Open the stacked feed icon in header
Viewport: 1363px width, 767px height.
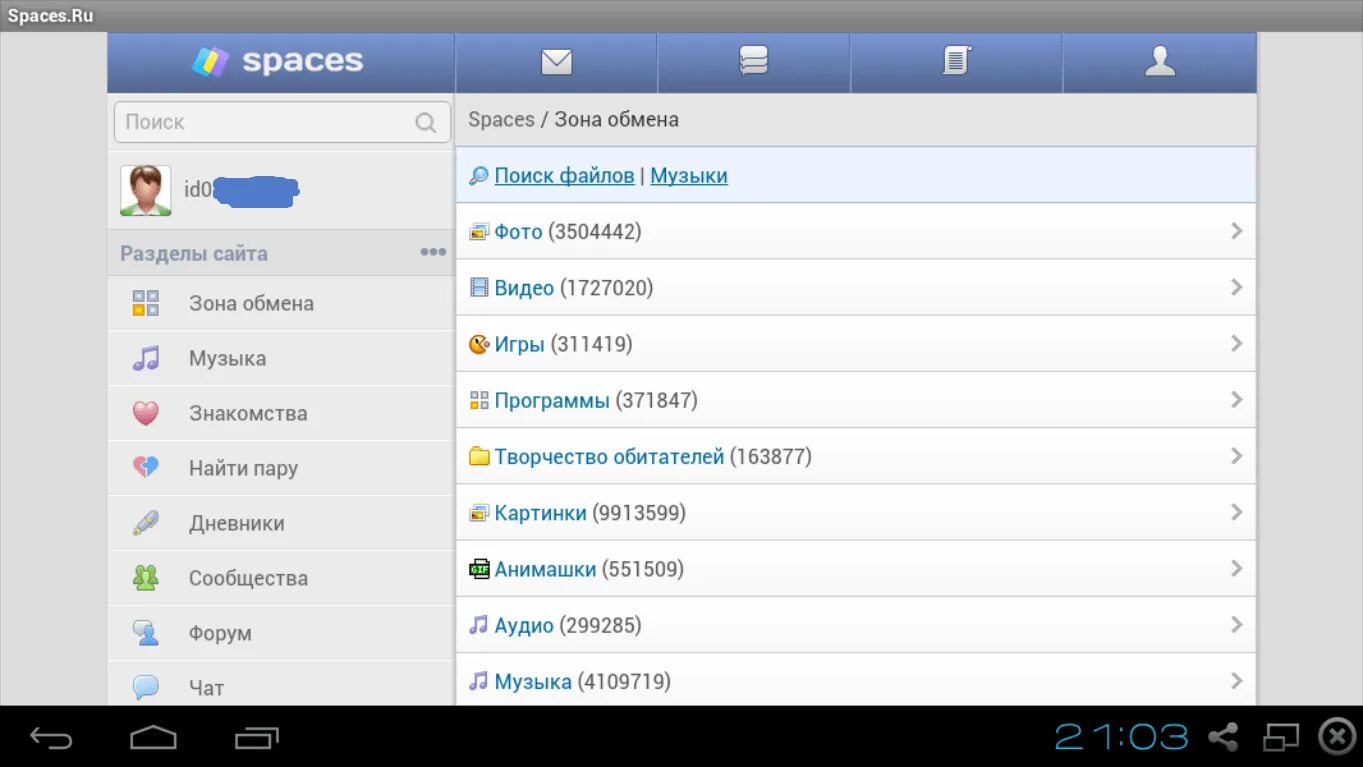[753, 62]
